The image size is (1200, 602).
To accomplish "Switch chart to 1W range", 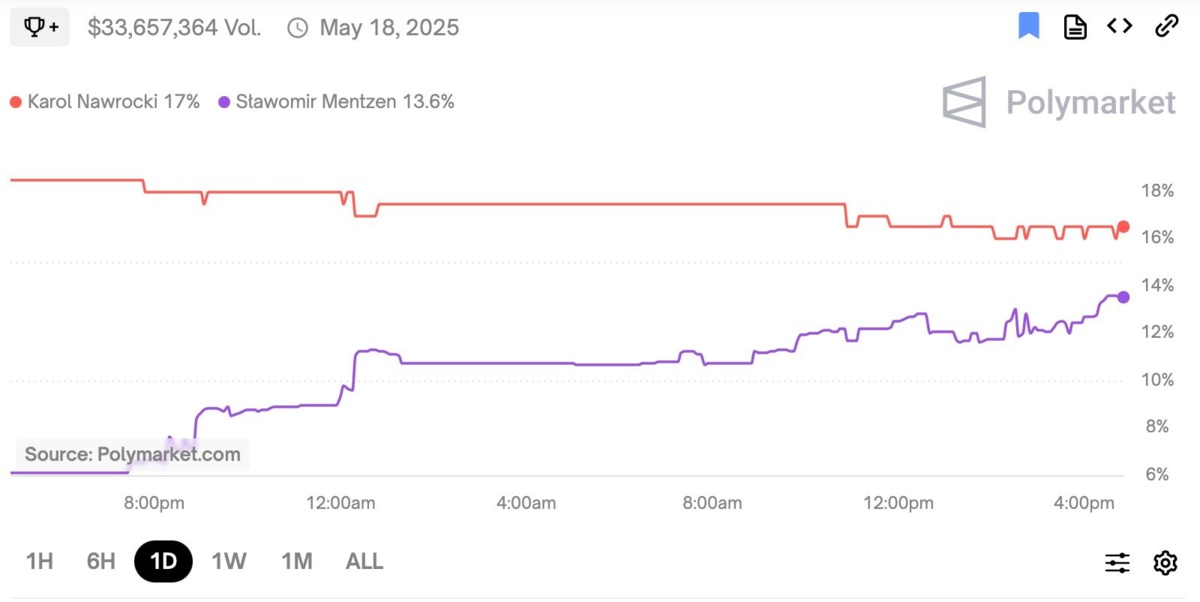I will coord(229,561).
